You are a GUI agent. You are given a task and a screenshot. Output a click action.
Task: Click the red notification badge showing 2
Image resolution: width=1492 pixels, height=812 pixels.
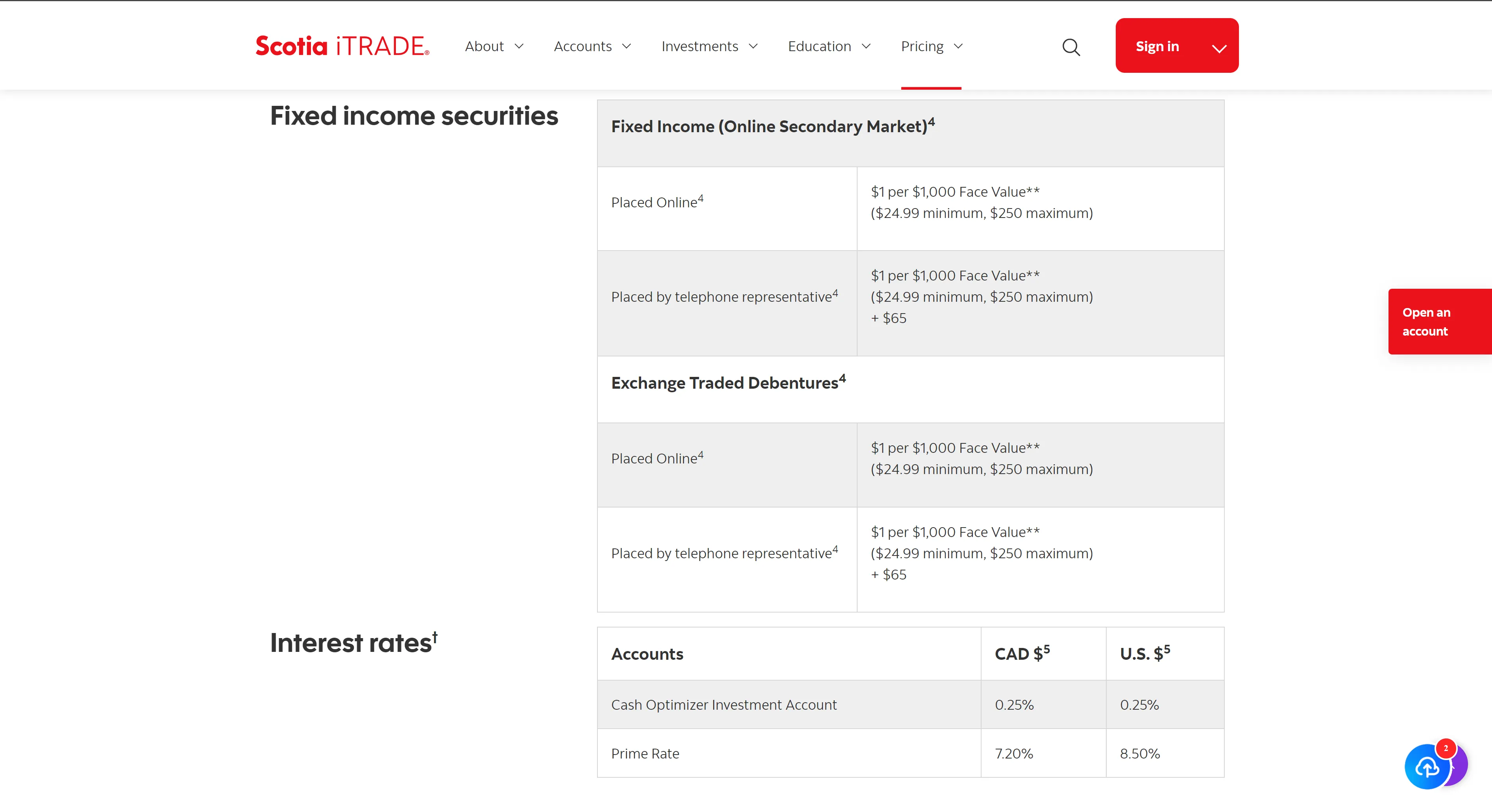point(1446,748)
